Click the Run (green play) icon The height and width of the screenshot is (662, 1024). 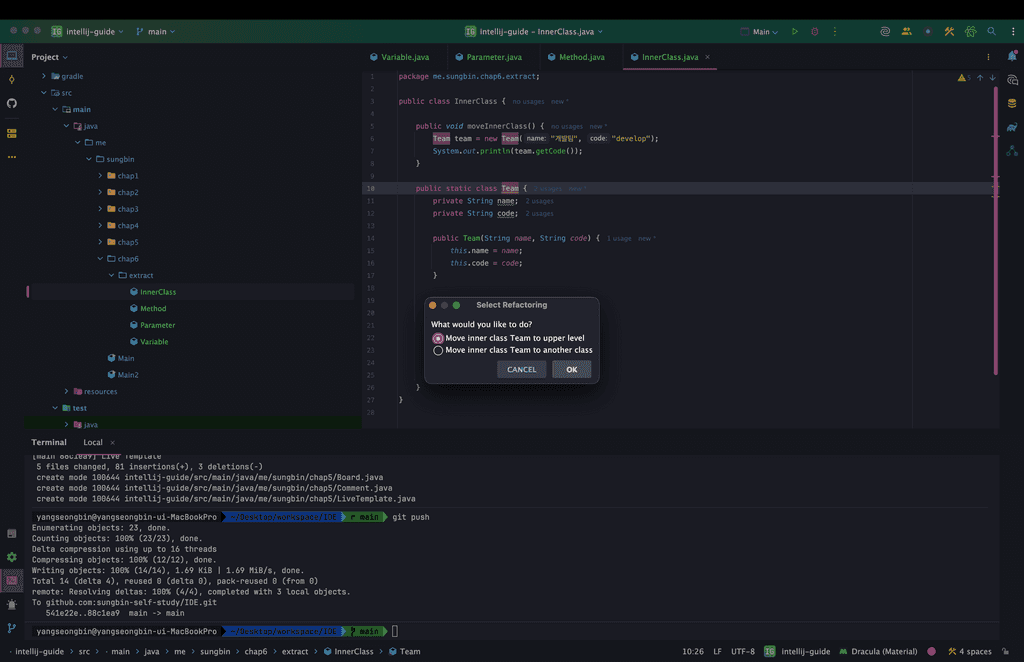795,32
